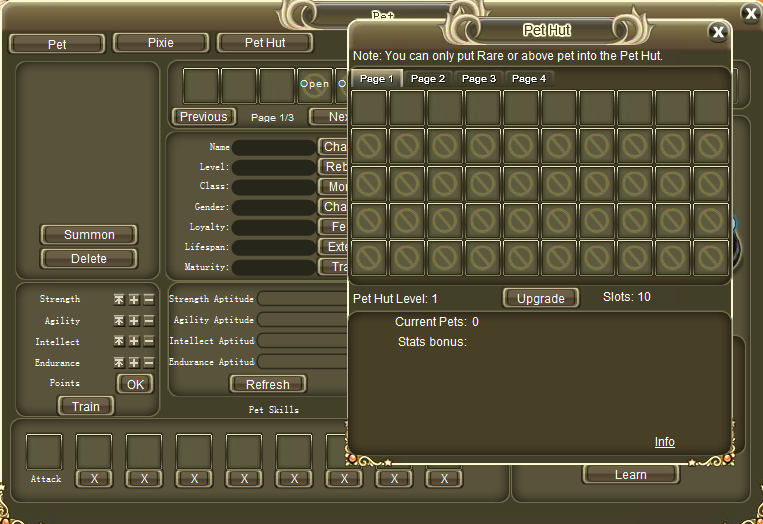Open the Pixie tab
This screenshot has height=524, width=763.
[160, 43]
